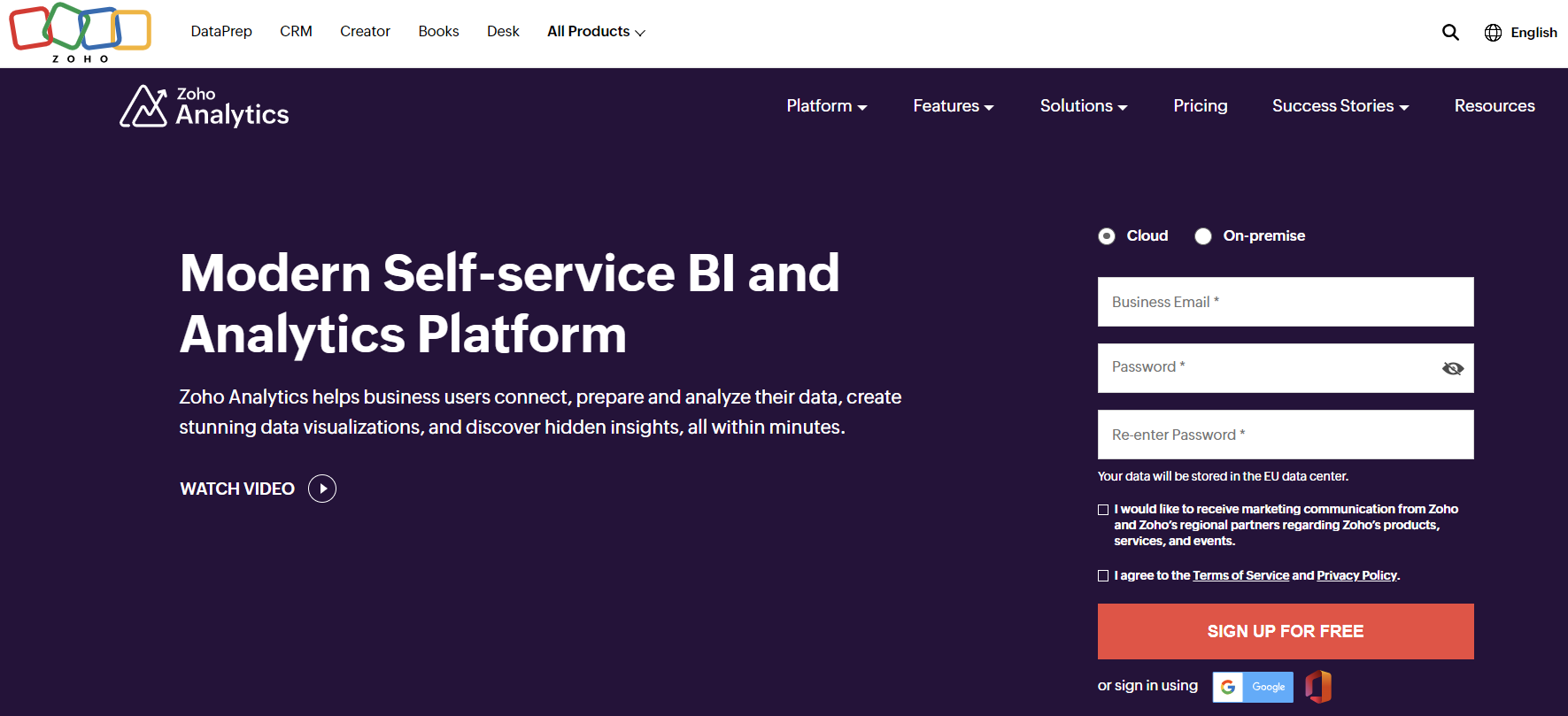The image size is (1568, 716).
Task: Change language from English
Action: point(1533,33)
